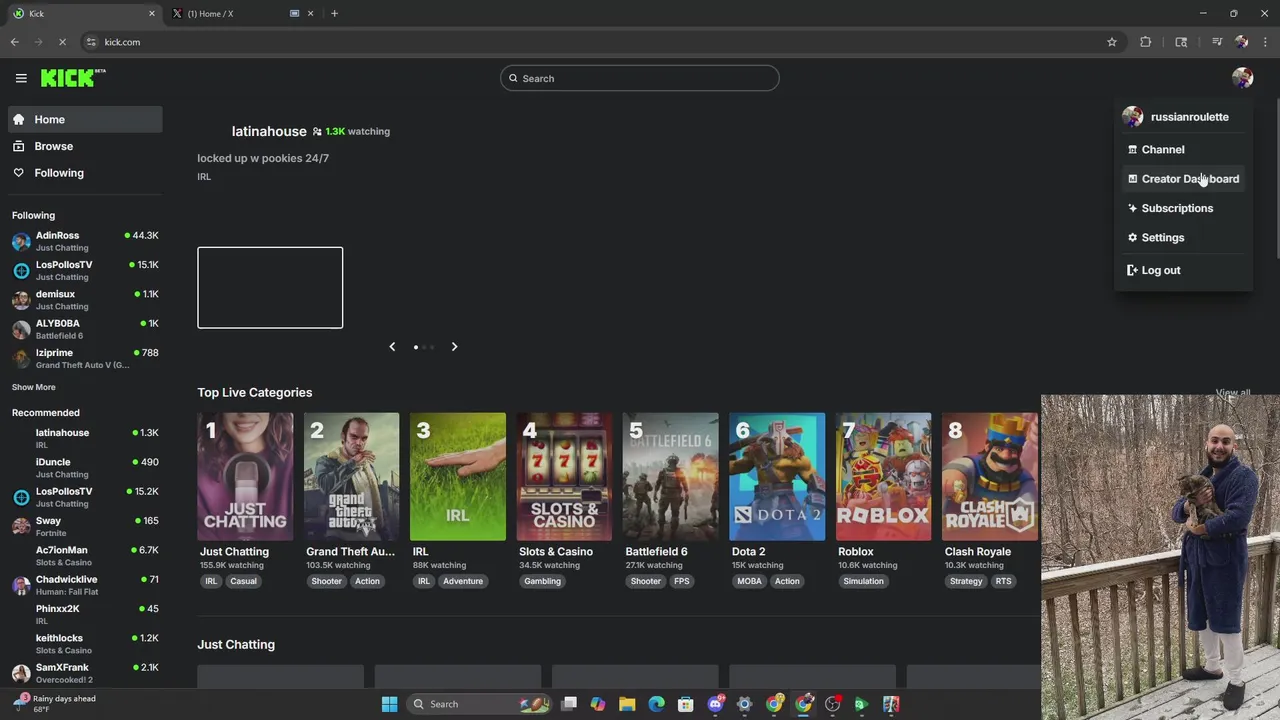
Task: Click the RTS tag under Clash Royale
Action: coord(1003,581)
